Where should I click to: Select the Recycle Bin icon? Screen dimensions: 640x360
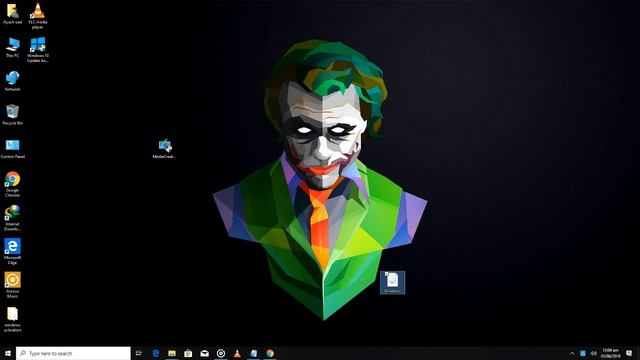pyautogui.click(x=12, y=115)
